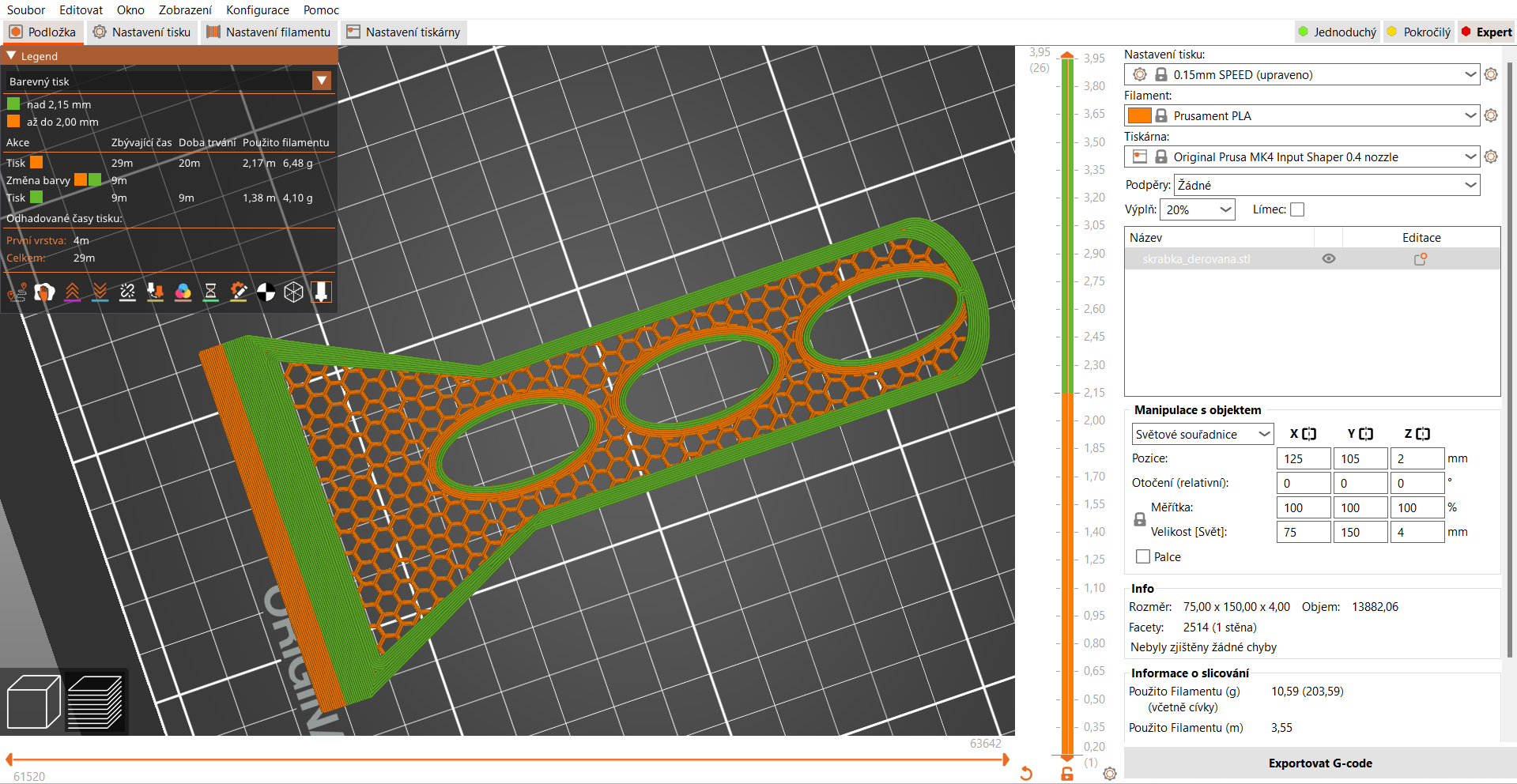Open the Světové souřadnice dropdown
The width and height of the screenshot is (1517, 784).
coord(1202,434)
